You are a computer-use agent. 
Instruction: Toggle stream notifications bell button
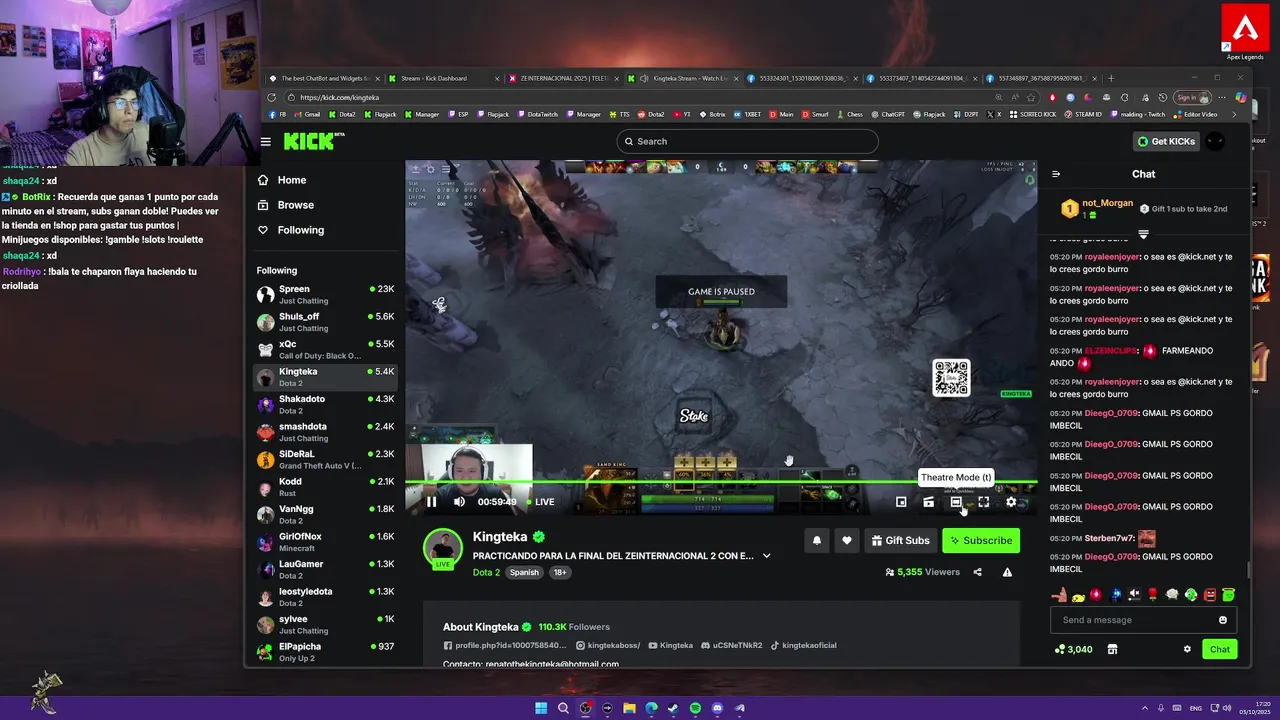pyautogui.click(x=817, y=540)
